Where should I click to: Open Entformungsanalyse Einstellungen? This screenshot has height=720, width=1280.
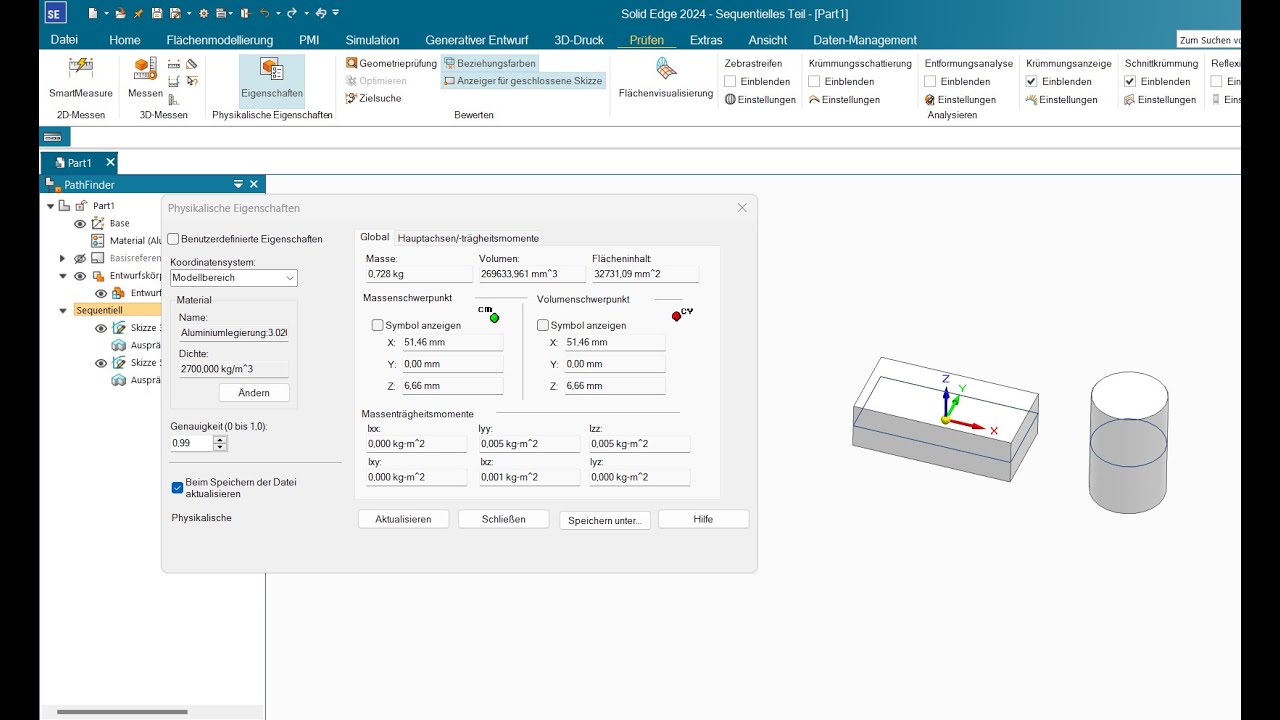(x=960, y=100)
